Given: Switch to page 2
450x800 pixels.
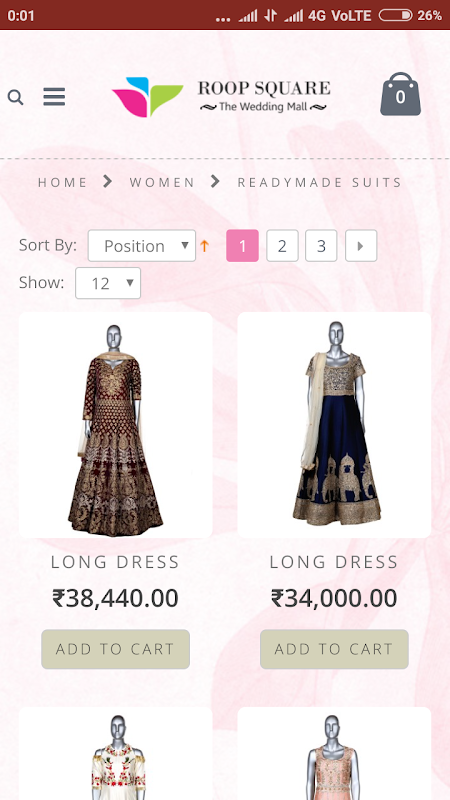Looking at the screenshot, I should click(x=282, y=245).
